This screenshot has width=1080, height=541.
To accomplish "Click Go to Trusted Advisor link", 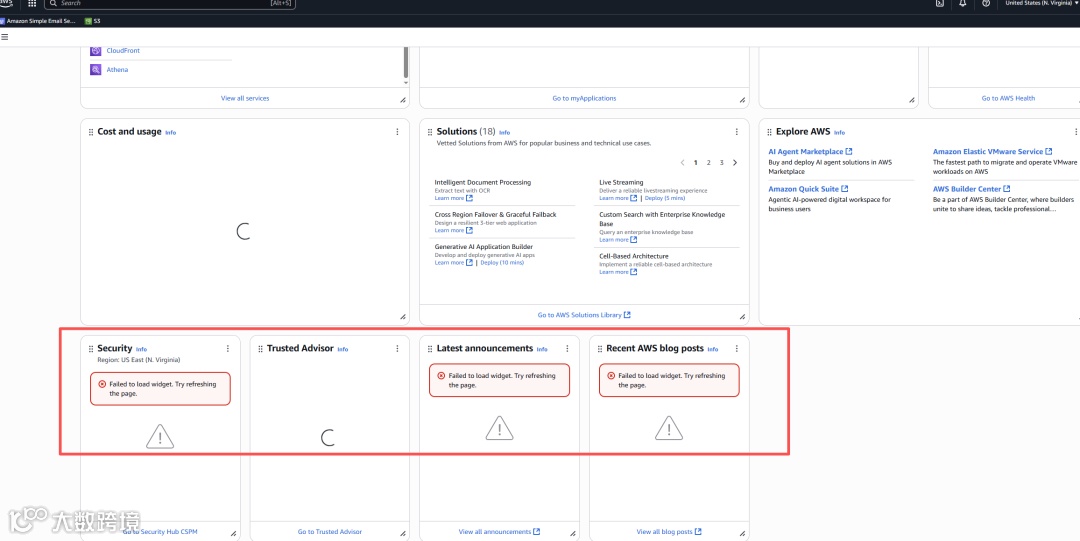I will click(330, 532).
